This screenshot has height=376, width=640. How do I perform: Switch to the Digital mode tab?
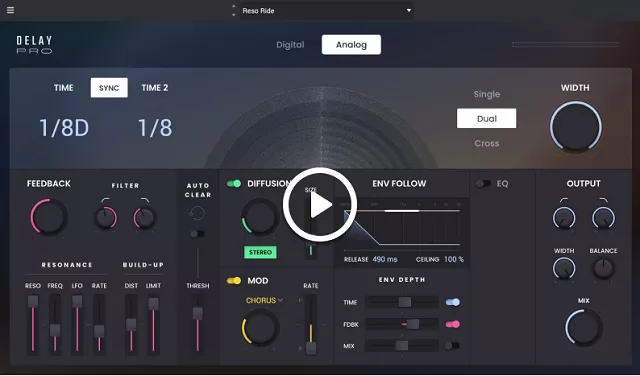[x=290, y=45]
